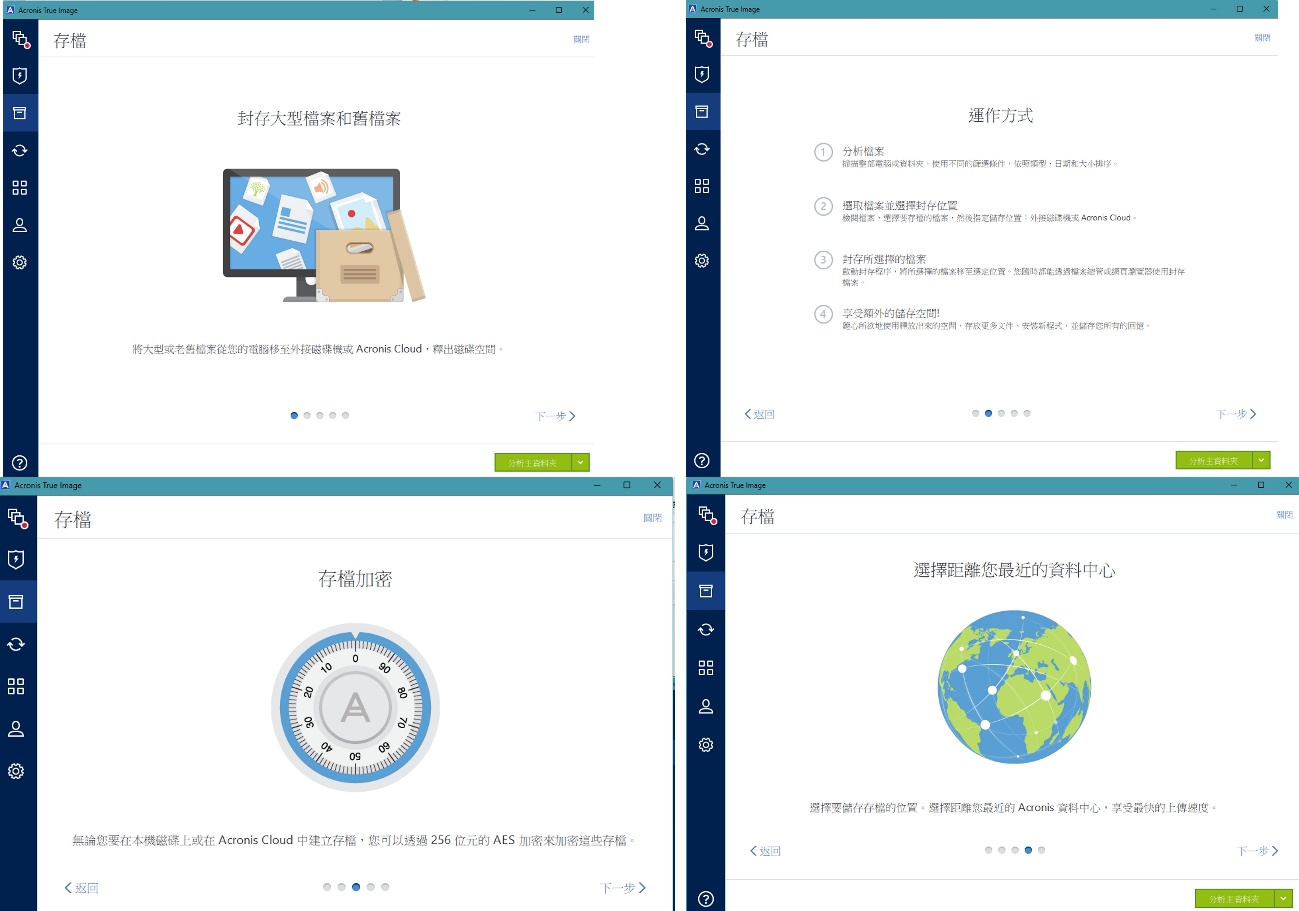1299x911 pixels.
Task: Click 返回 in 運作方式 window
Action: (760, 414)
